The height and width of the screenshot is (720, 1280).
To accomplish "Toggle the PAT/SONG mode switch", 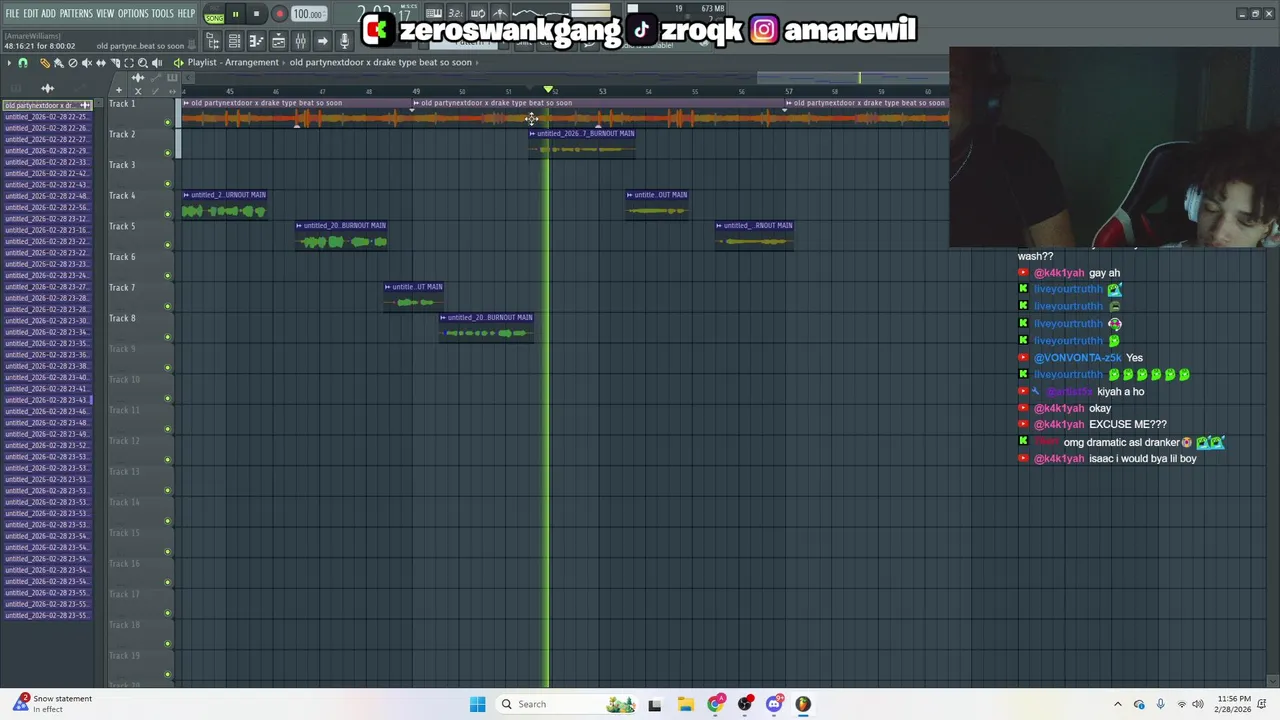I will tap(214, 15).
